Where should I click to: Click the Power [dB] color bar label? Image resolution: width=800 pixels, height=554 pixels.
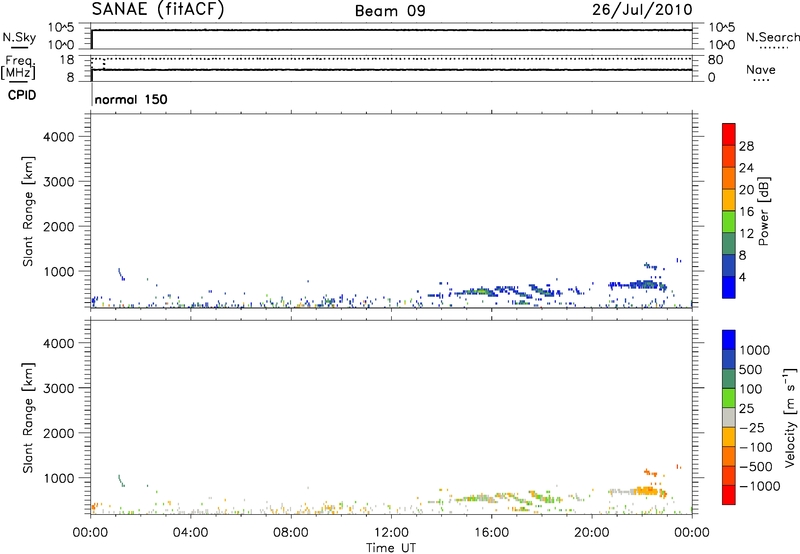[x=763, y=211]
